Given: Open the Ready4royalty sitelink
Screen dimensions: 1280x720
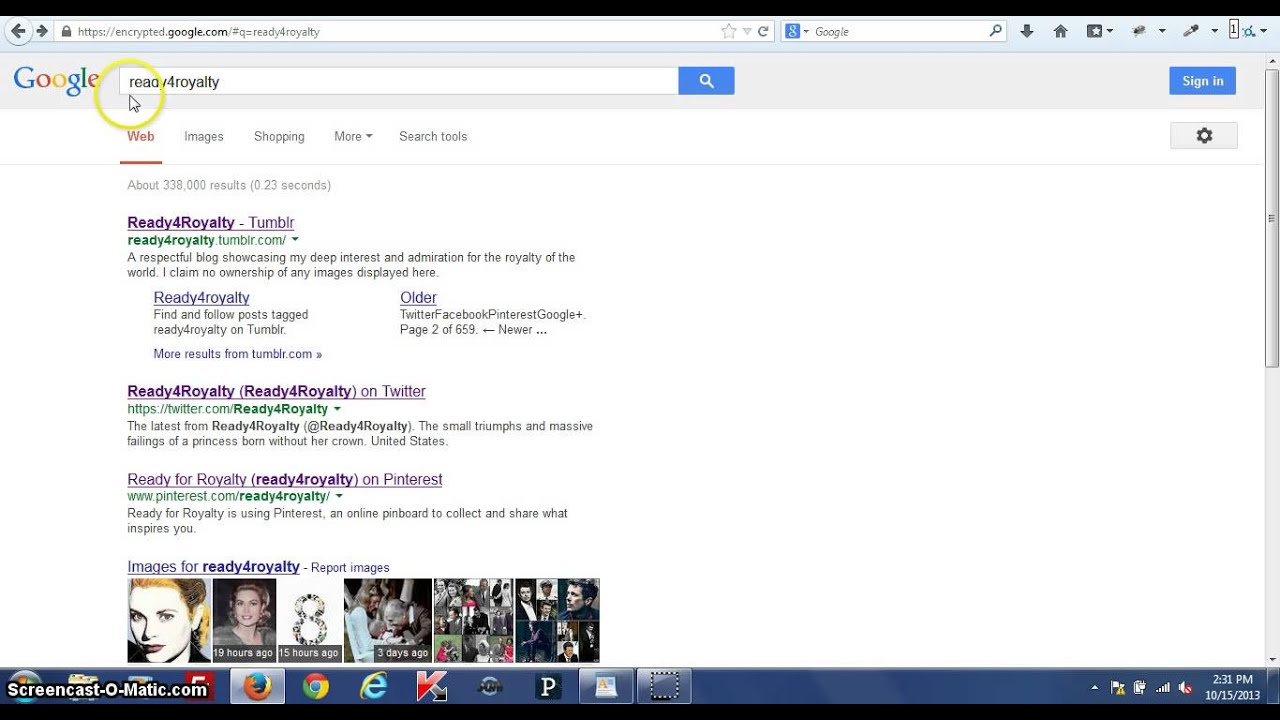Looking at the screenshot, I should pyautogui.click(x=201, y=297).
